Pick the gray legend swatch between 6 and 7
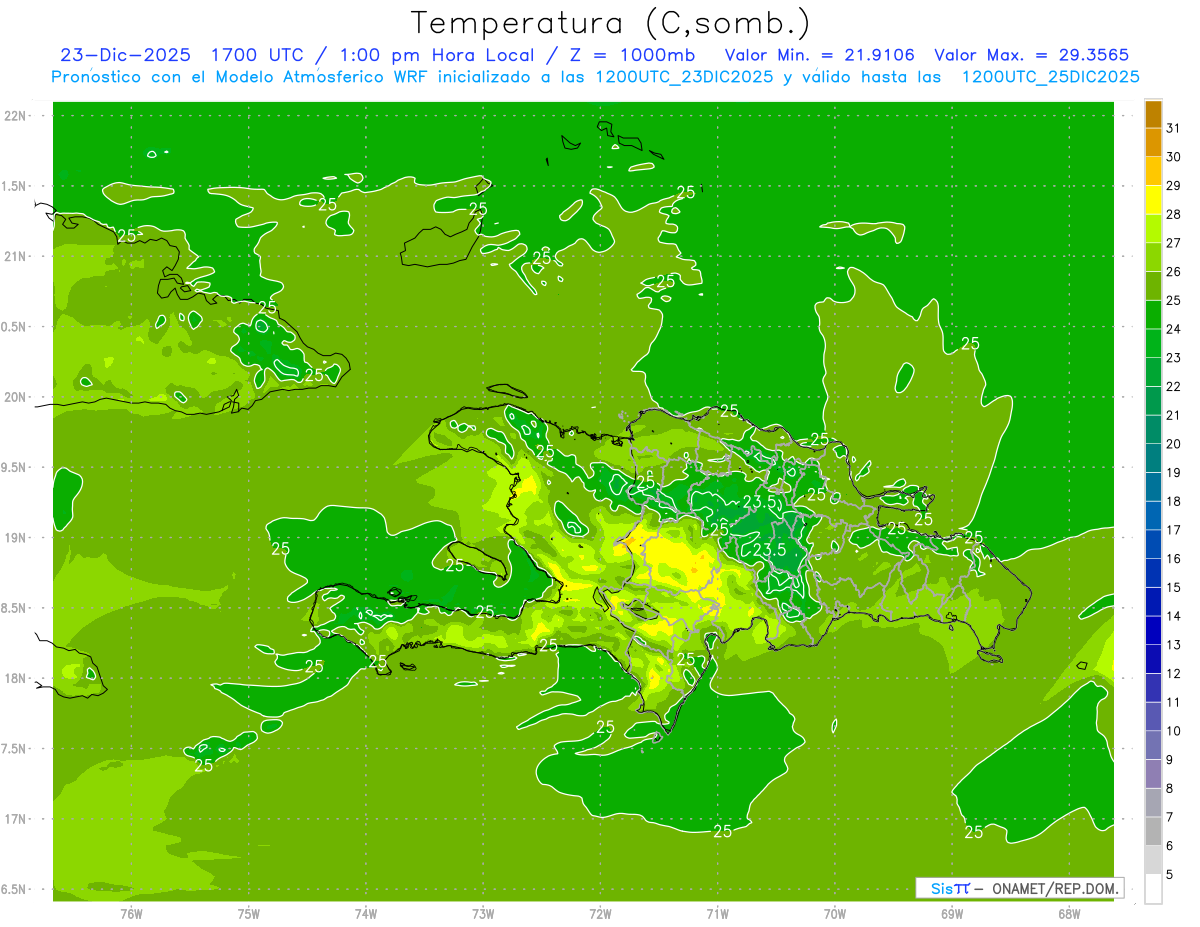This screenshot has height=927, width=1200. pos(1153,831)
